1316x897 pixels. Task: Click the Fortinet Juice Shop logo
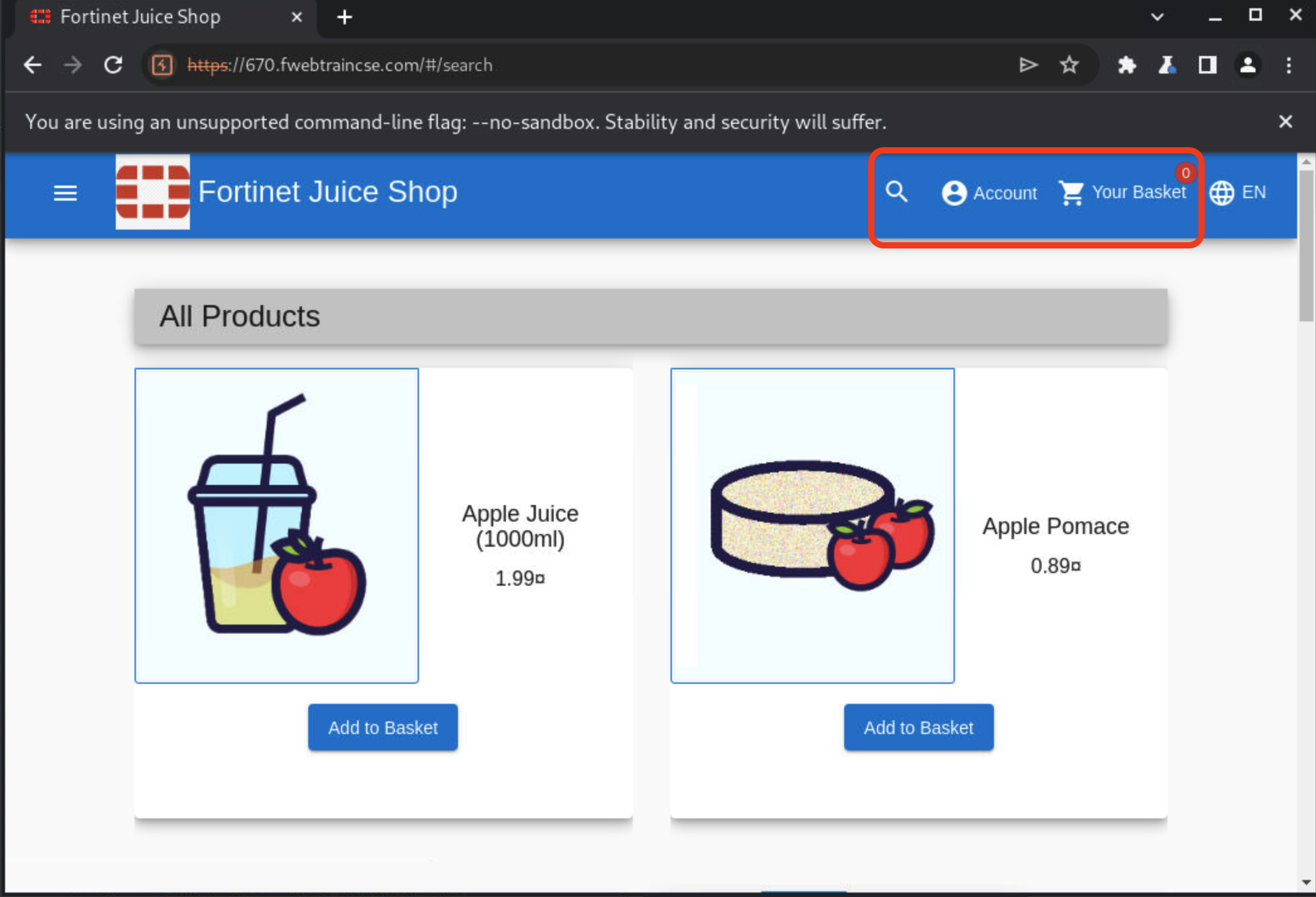[x=153, y=192]
